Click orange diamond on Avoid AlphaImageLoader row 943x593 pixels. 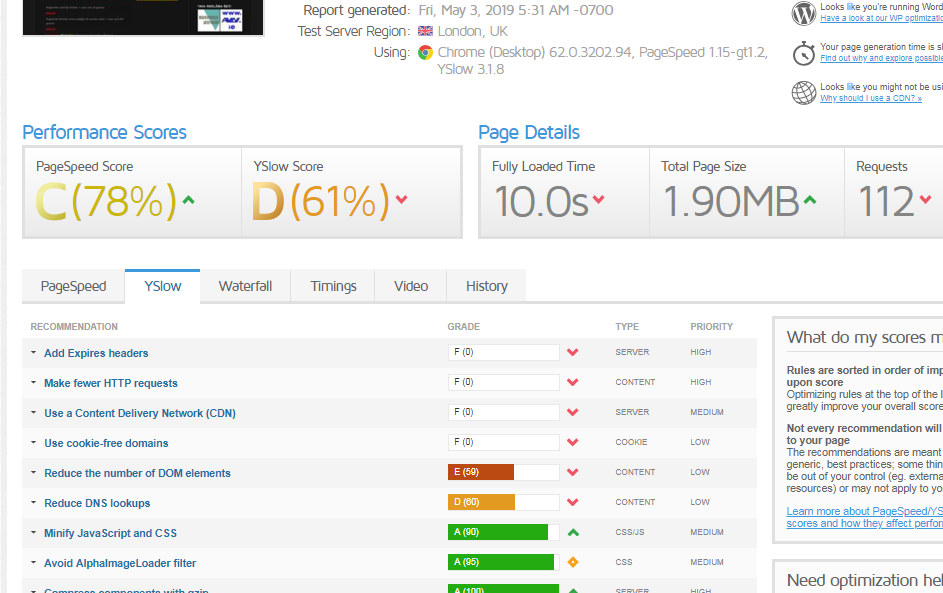(x=573, y=563)
